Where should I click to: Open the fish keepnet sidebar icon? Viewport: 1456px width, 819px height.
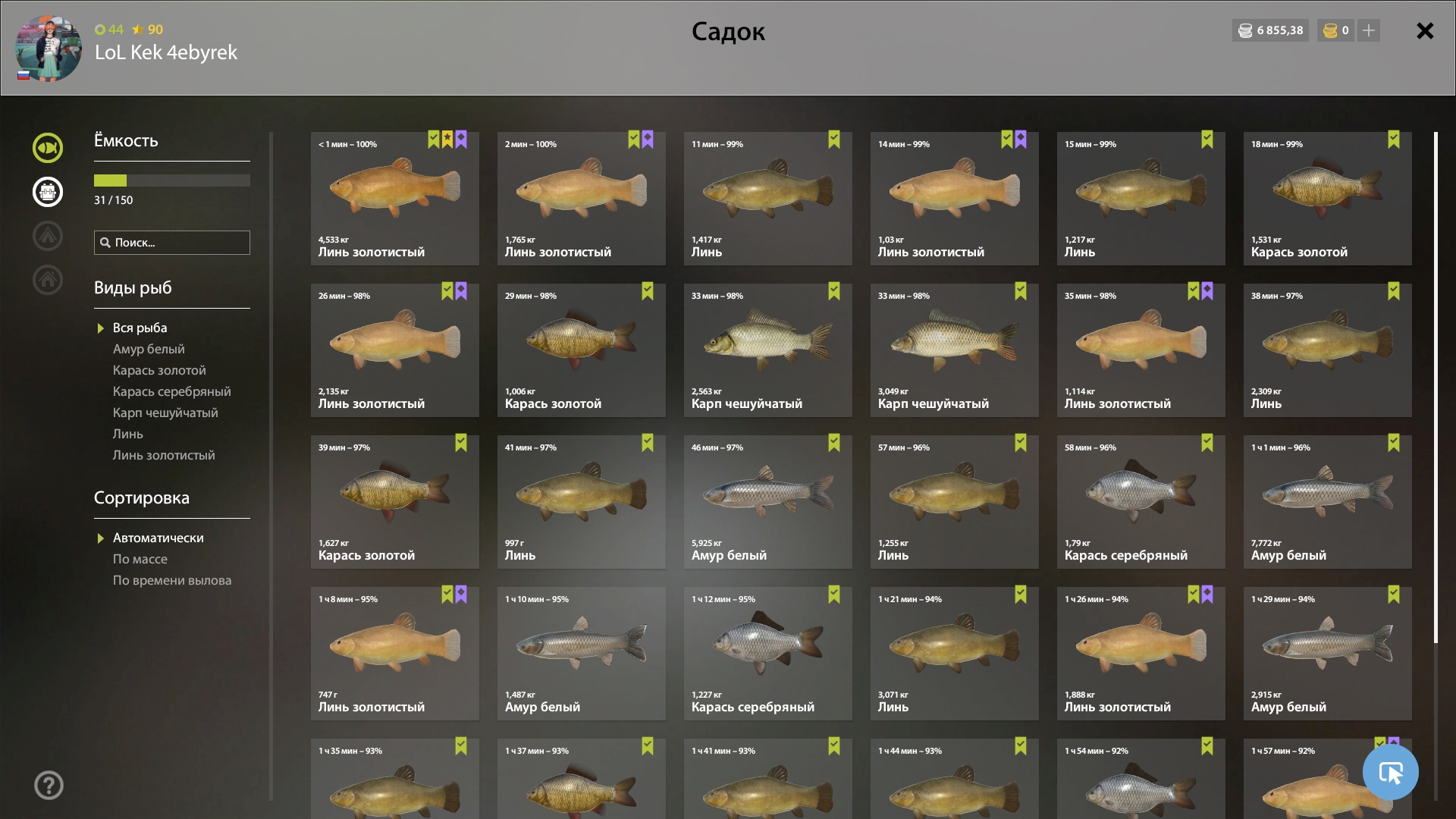(48, 148)
